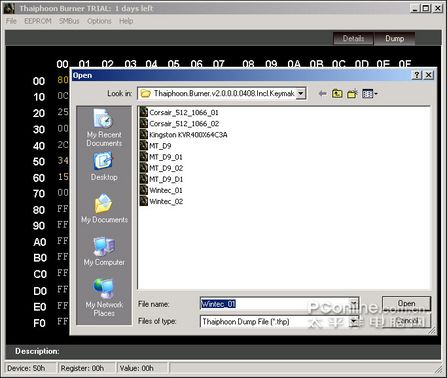447x378 pixels.
Task: Switch to the Dump tab
Action: (x=395, y=38)
